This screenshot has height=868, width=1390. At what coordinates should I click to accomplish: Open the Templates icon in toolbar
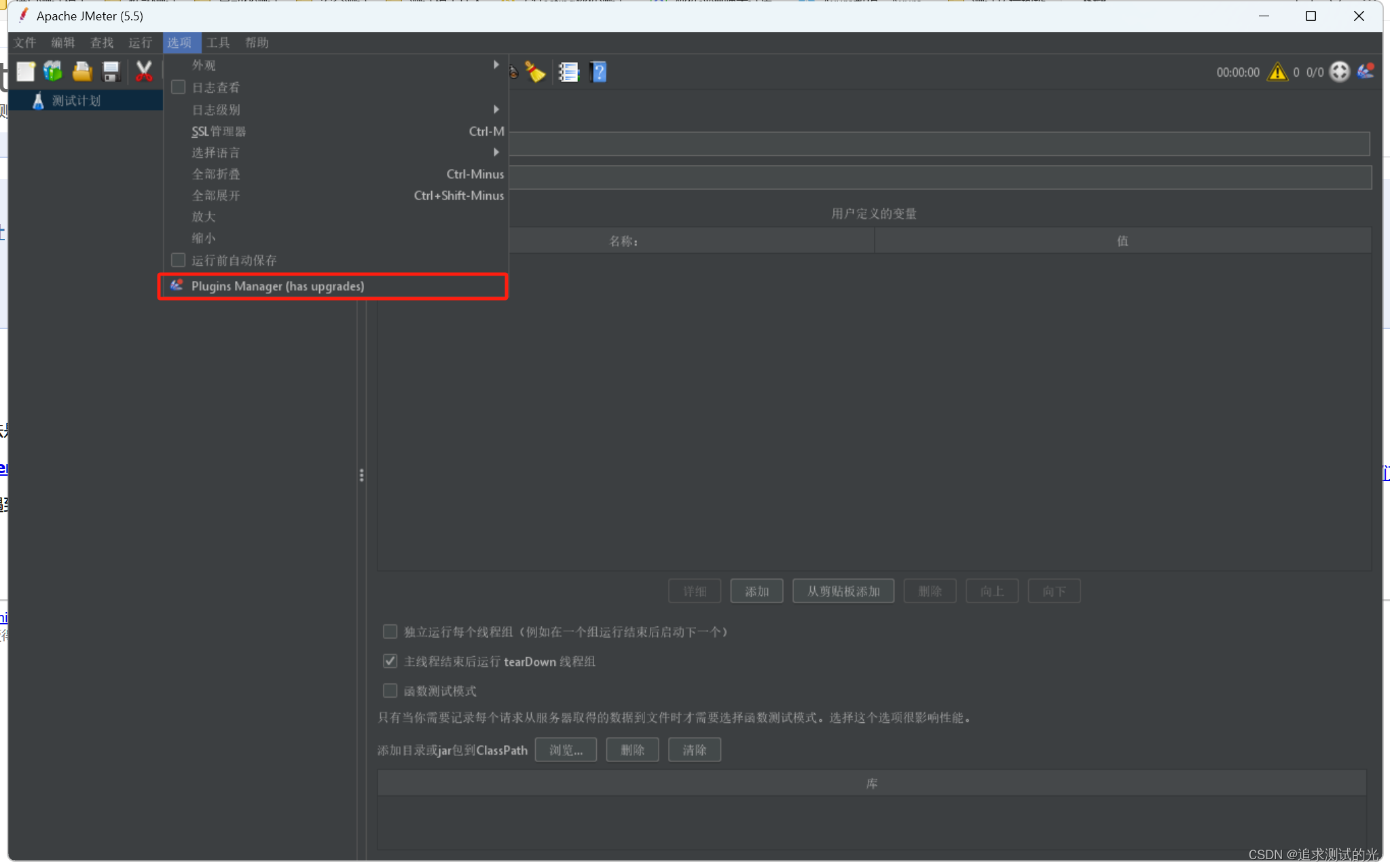(53, 71)
